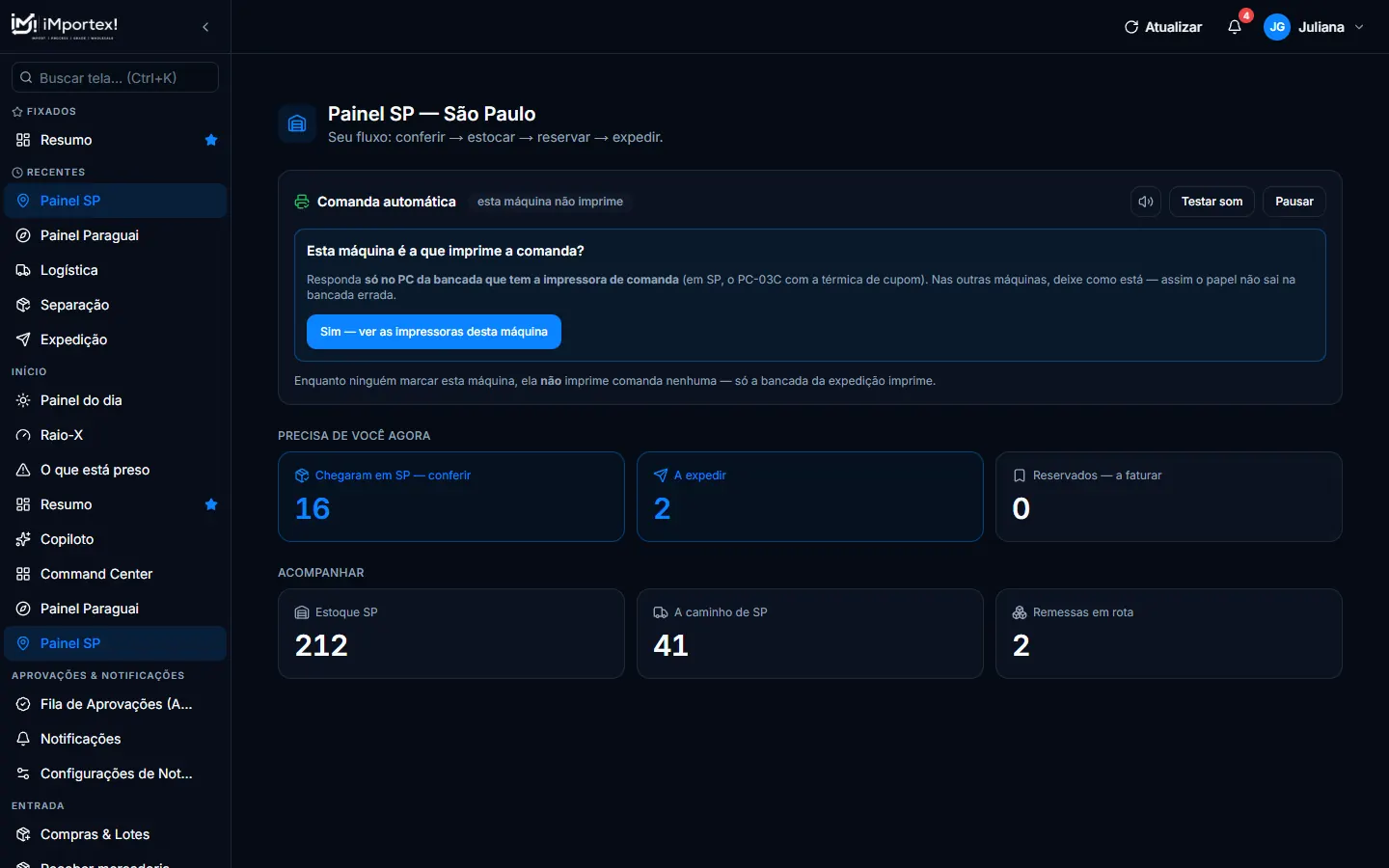Click the JG user avatar
The height and width of the screenshot is (868, 1389).
1277,27
